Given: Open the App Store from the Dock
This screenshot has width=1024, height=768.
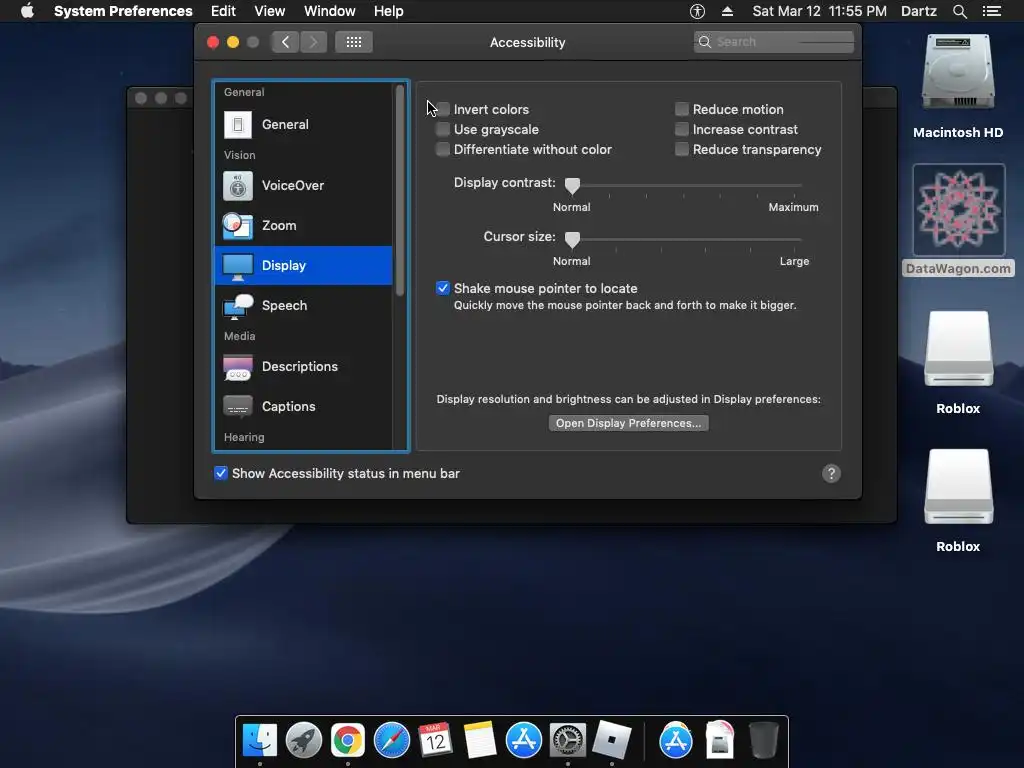Looking at the screenshot, I should (524, 741).
